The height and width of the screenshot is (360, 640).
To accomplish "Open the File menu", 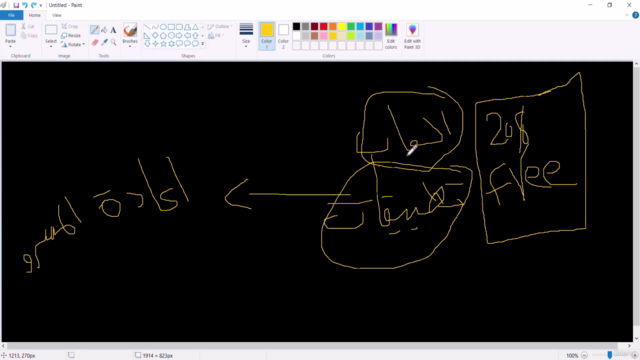I will [11, 15].
